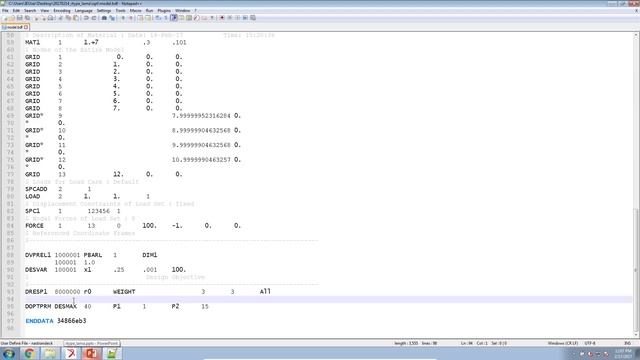
Task: Open the Plugins menu
Action: 164,11
